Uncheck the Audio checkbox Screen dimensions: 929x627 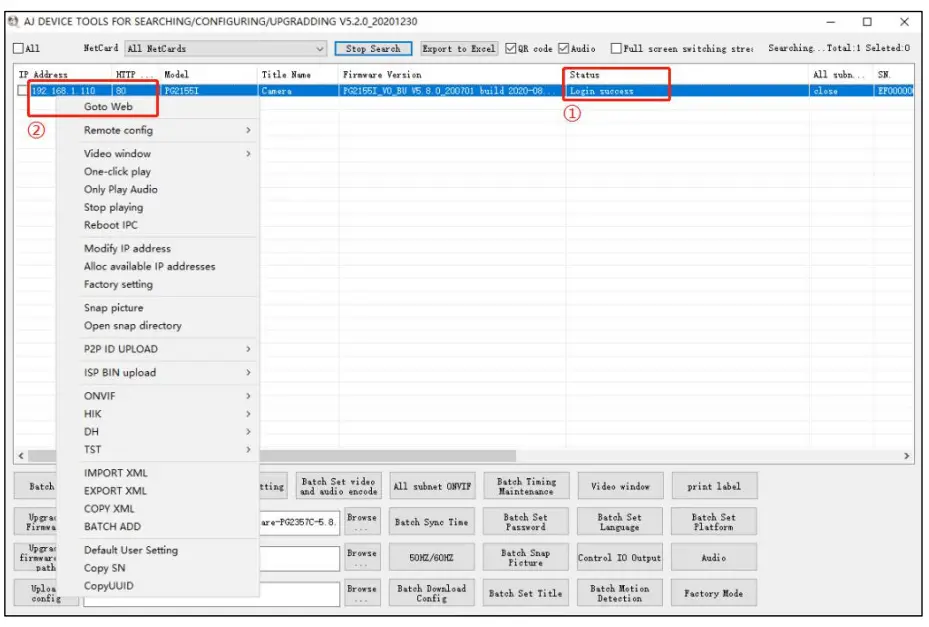point(563,49)
